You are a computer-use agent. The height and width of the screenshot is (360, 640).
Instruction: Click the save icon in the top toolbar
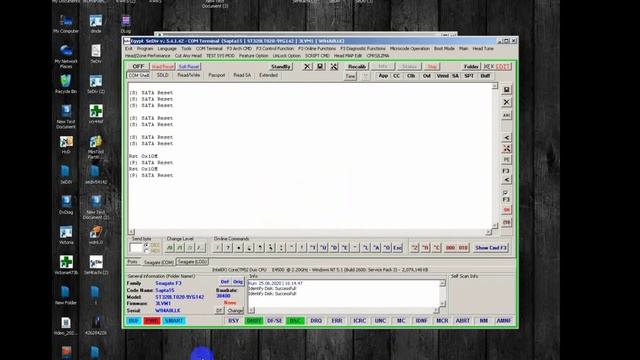coord(320,66)
